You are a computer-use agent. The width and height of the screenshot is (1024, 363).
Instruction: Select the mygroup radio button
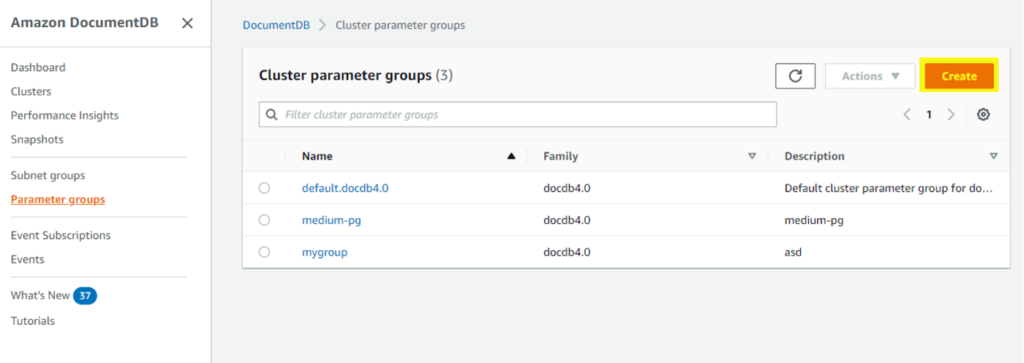[264, 252]
